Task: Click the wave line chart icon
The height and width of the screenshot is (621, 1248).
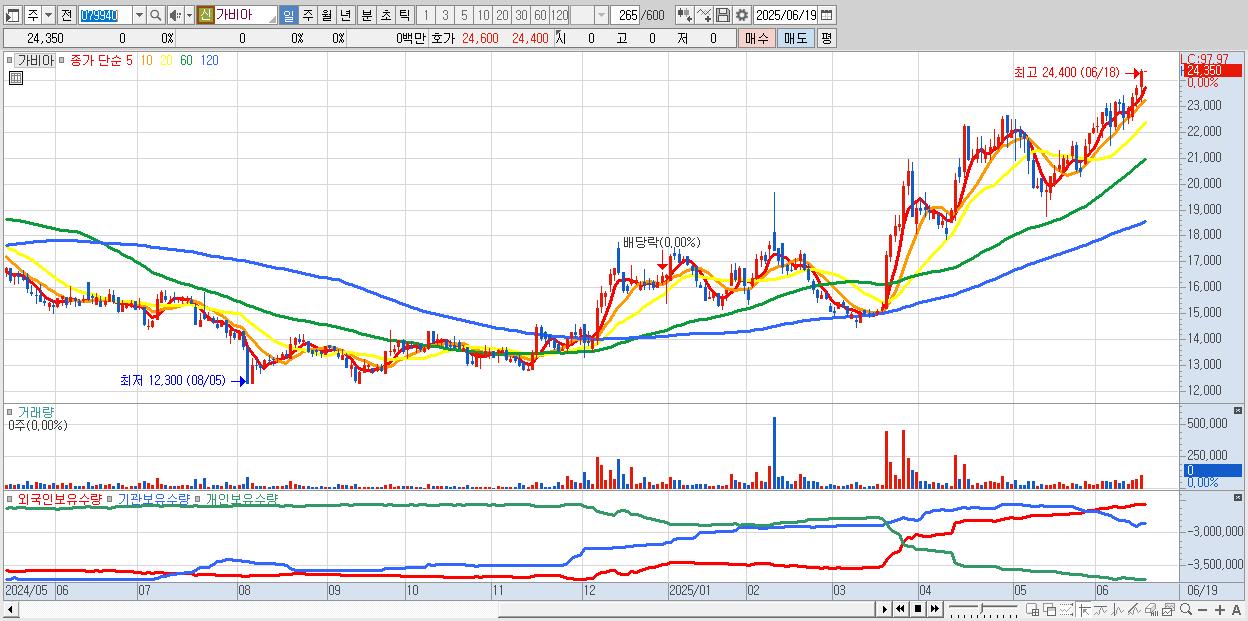Action: coord(1118,609)
